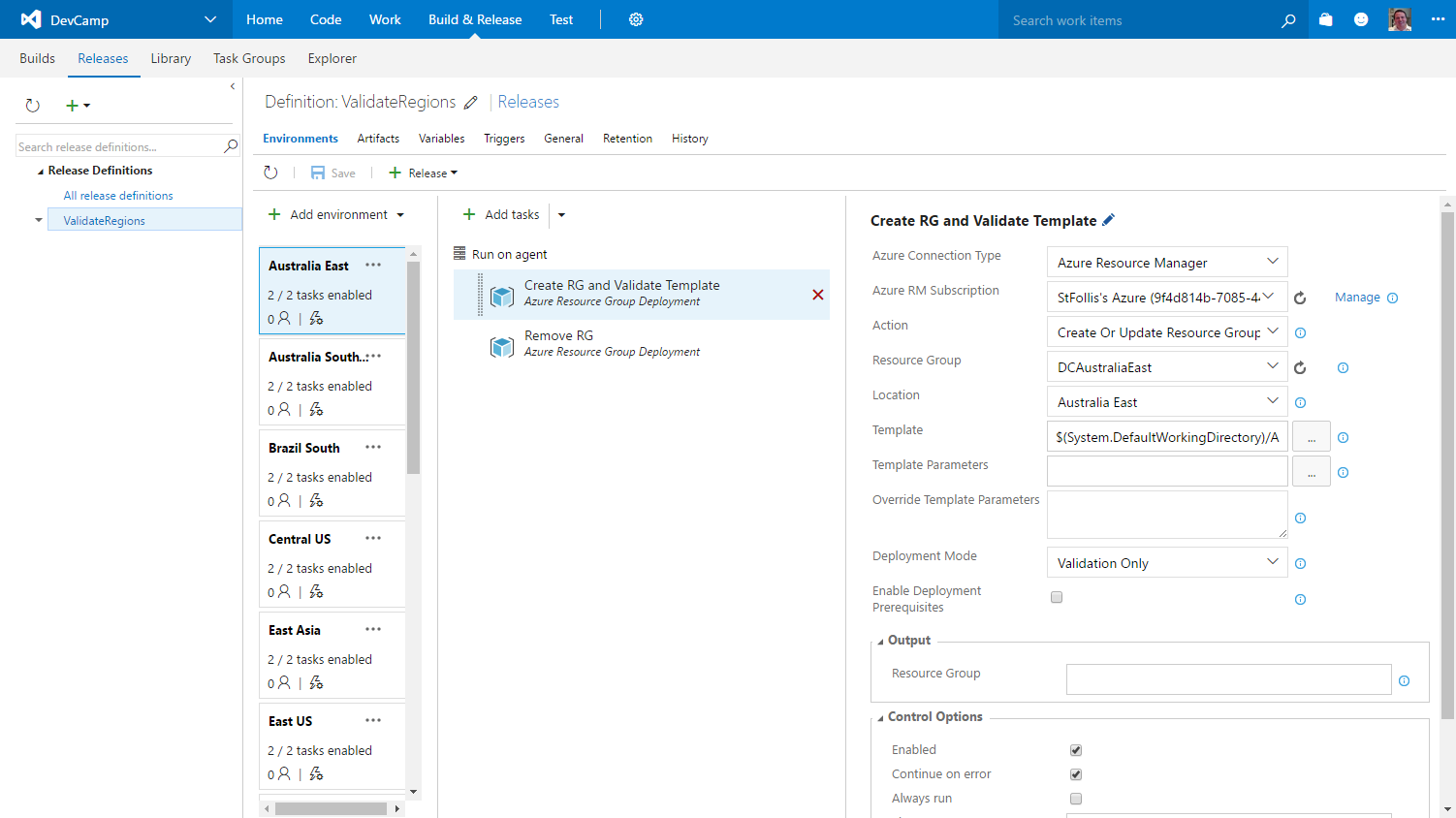The image size is (1456, 818).
Task: Switch to Builds tab
Action: (x=37, y=58)
